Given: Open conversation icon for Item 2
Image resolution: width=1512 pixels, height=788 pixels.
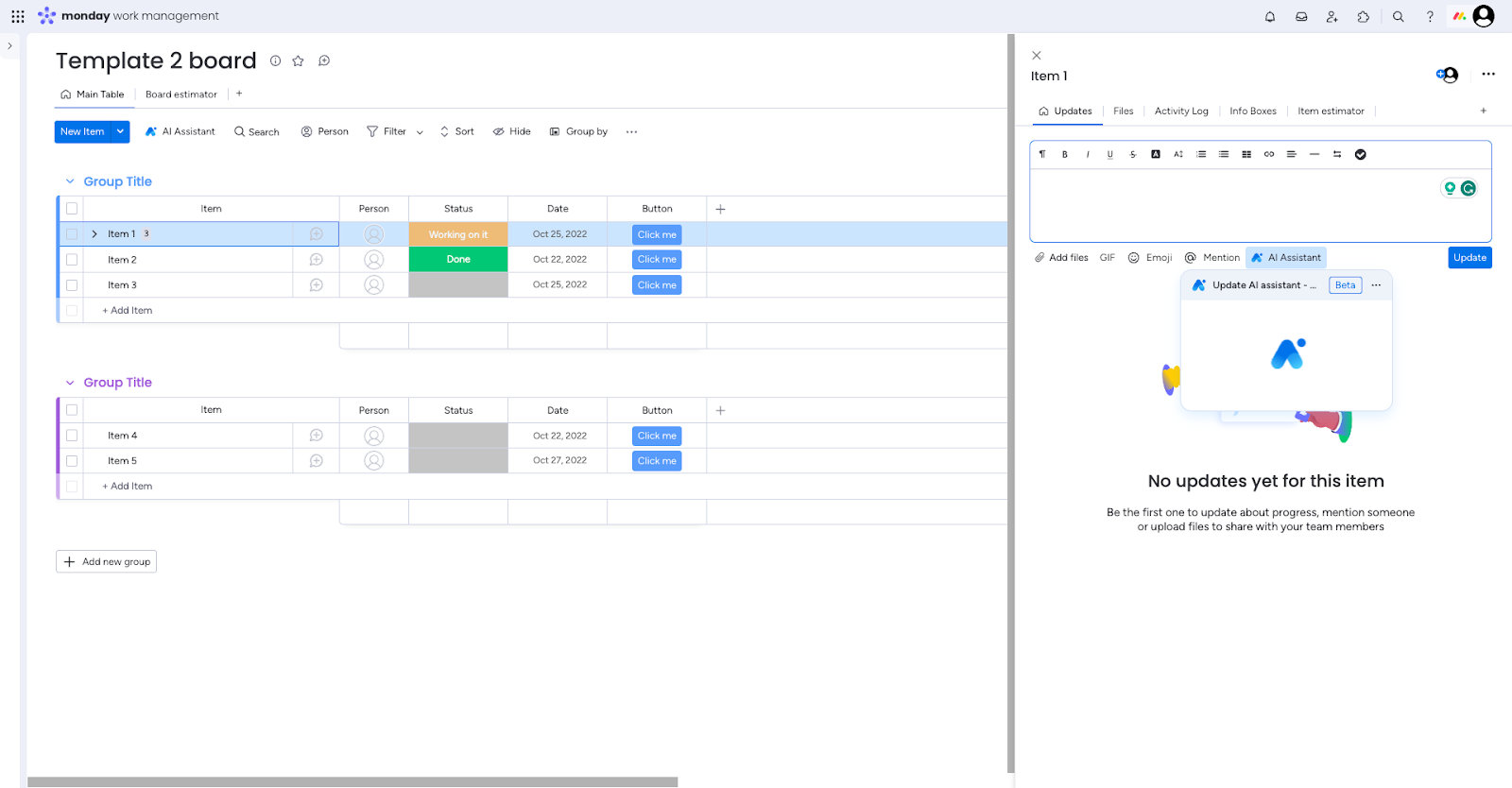Looking at the screenshot, I should (317, 260).
